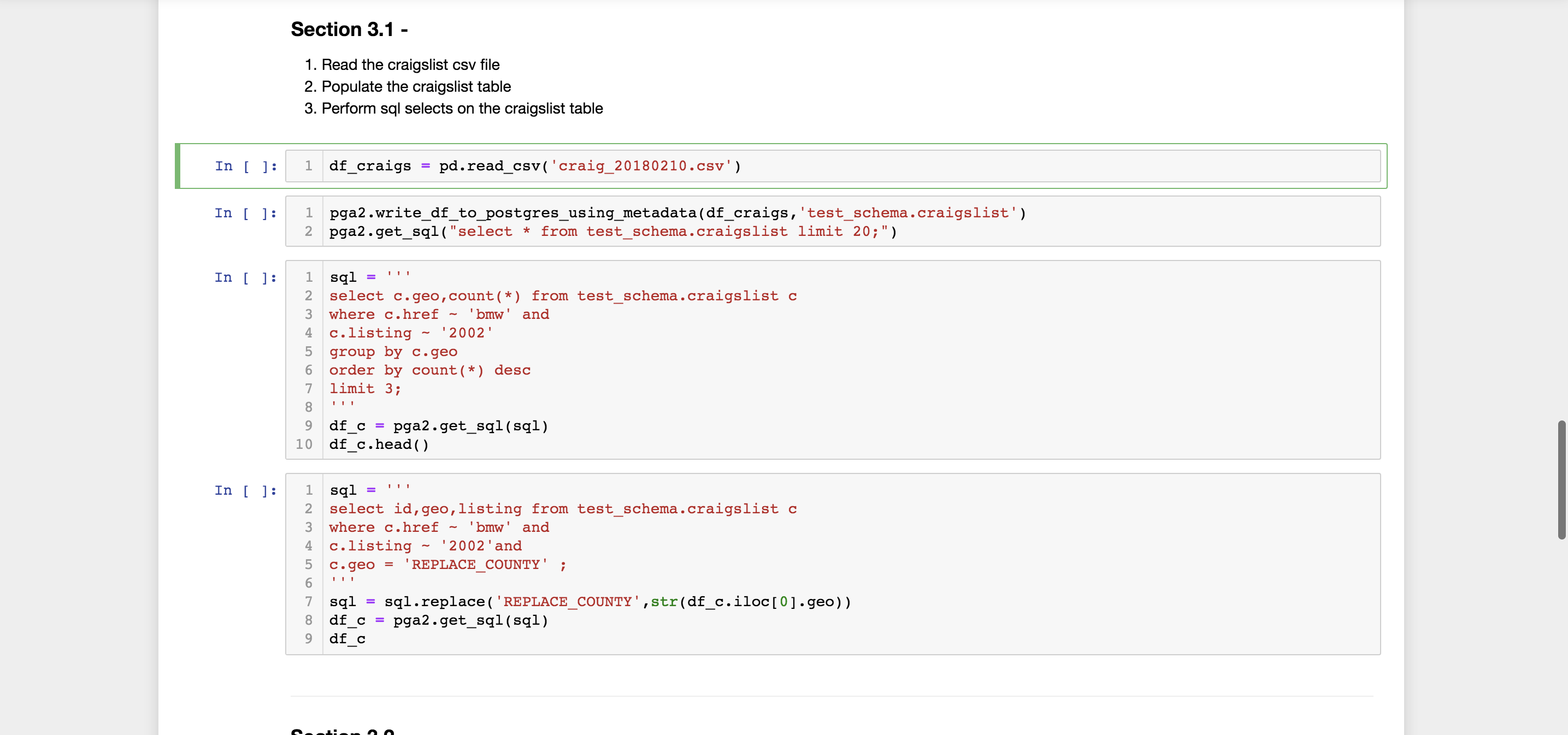Click the 'group by c.geo' line
The width and height of the screenshot is (1568, 735).
(393, 352)
